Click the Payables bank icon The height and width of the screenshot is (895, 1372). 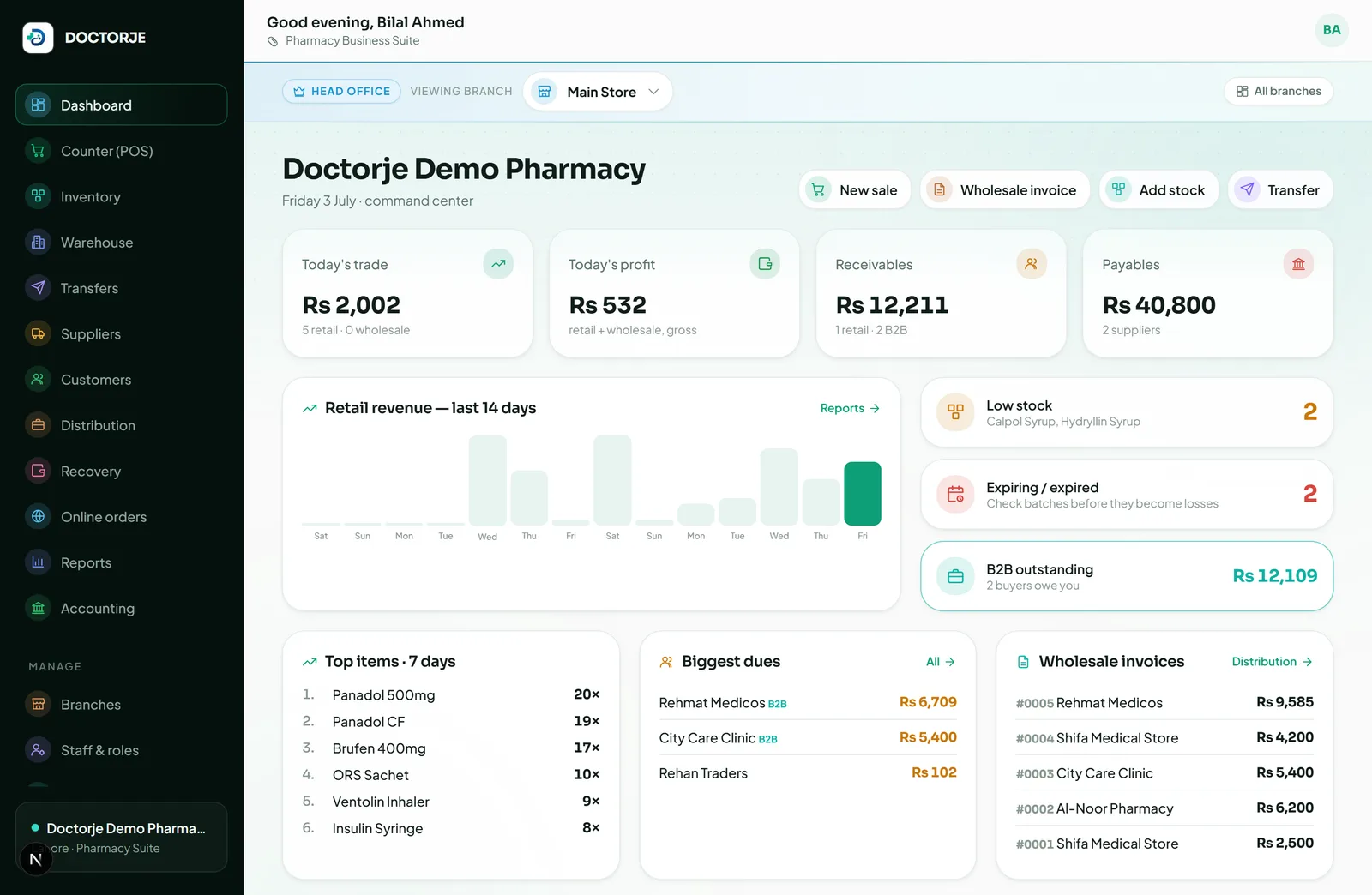point(1298,264)
